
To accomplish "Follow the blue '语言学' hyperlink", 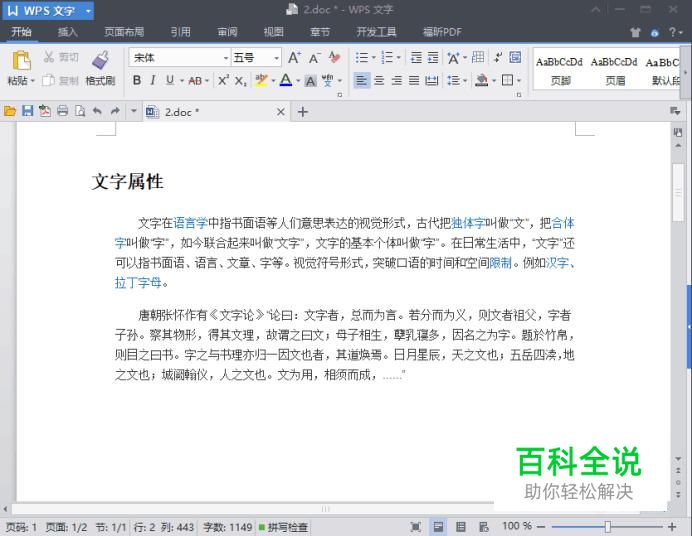I will click(x=190, y=223).
